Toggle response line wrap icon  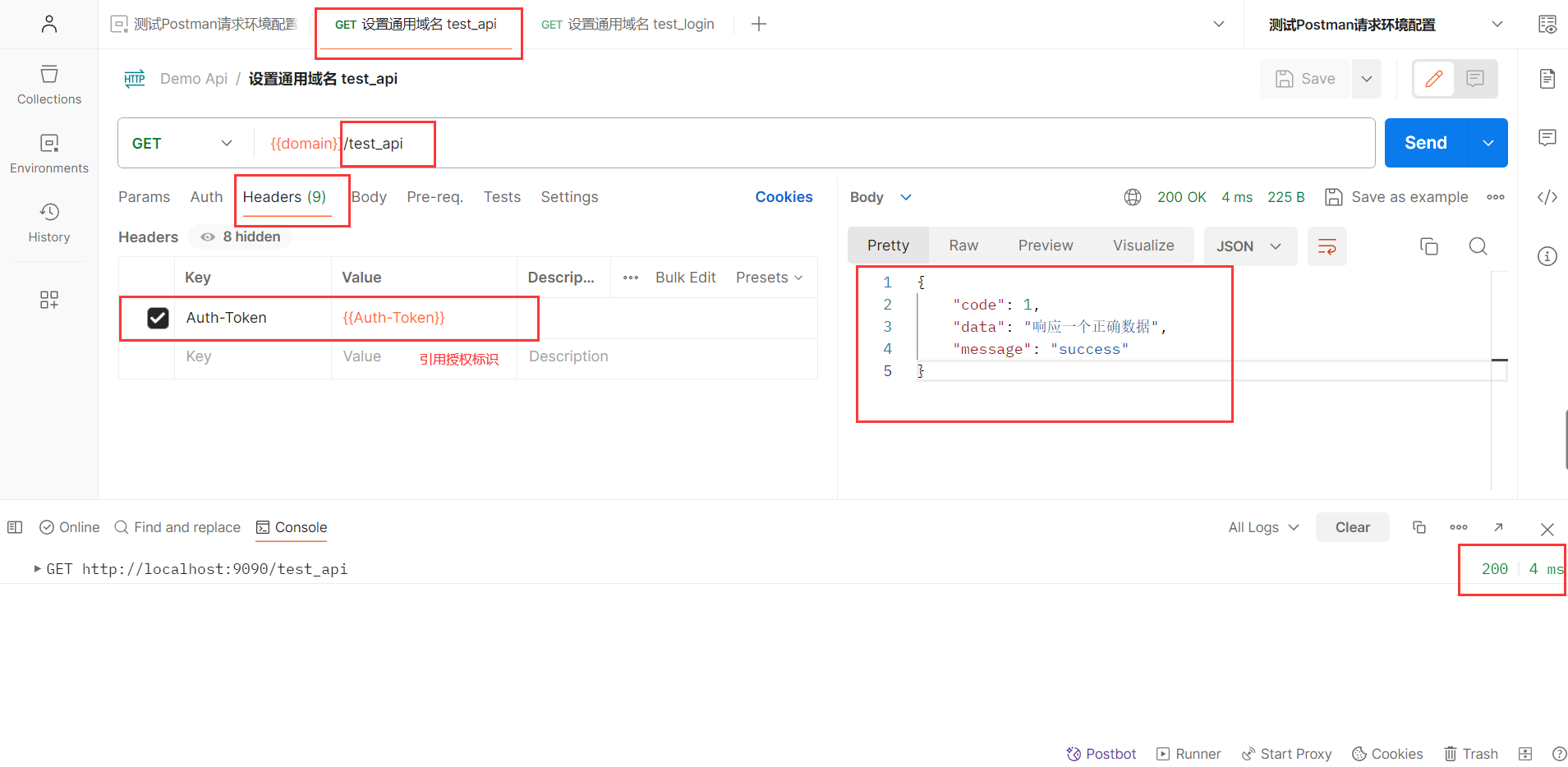pyautogui.click(x=1327, y=246)
